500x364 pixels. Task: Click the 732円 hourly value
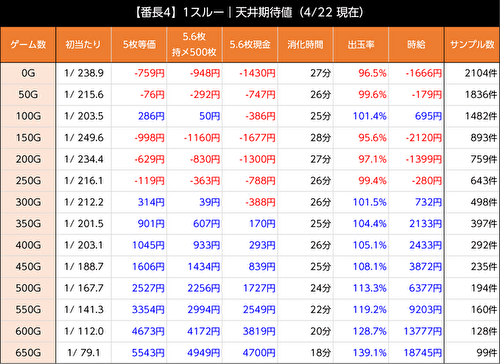[428, 202]
